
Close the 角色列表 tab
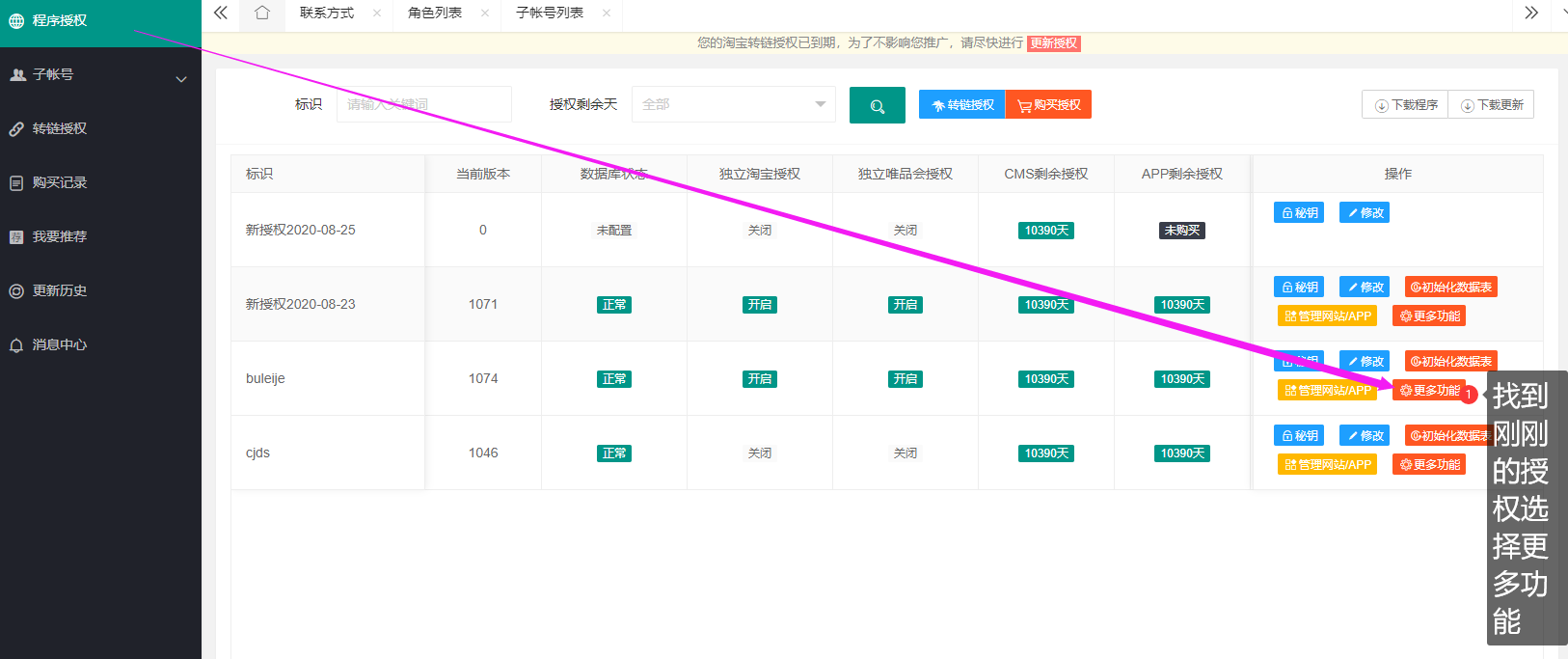pos(485,14)
